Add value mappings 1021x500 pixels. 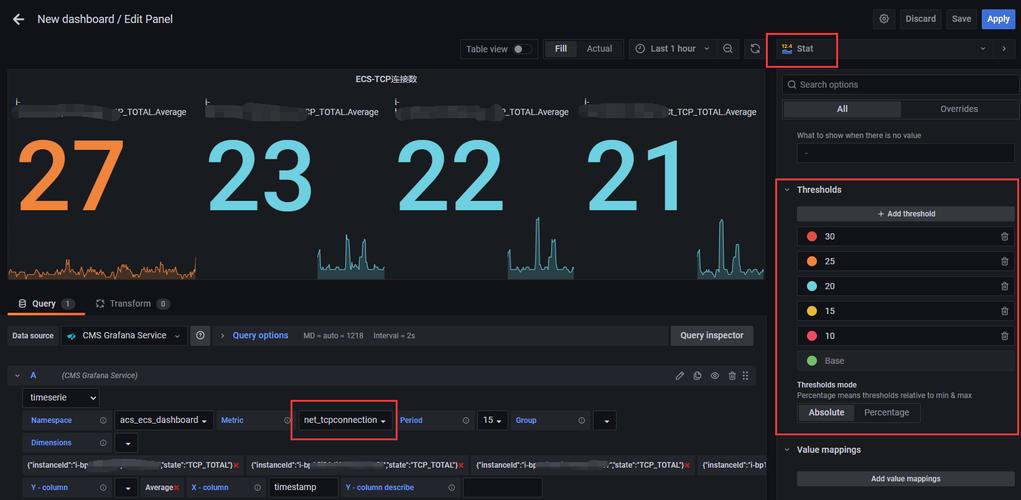pyautogui.click(x=906, y=479)
